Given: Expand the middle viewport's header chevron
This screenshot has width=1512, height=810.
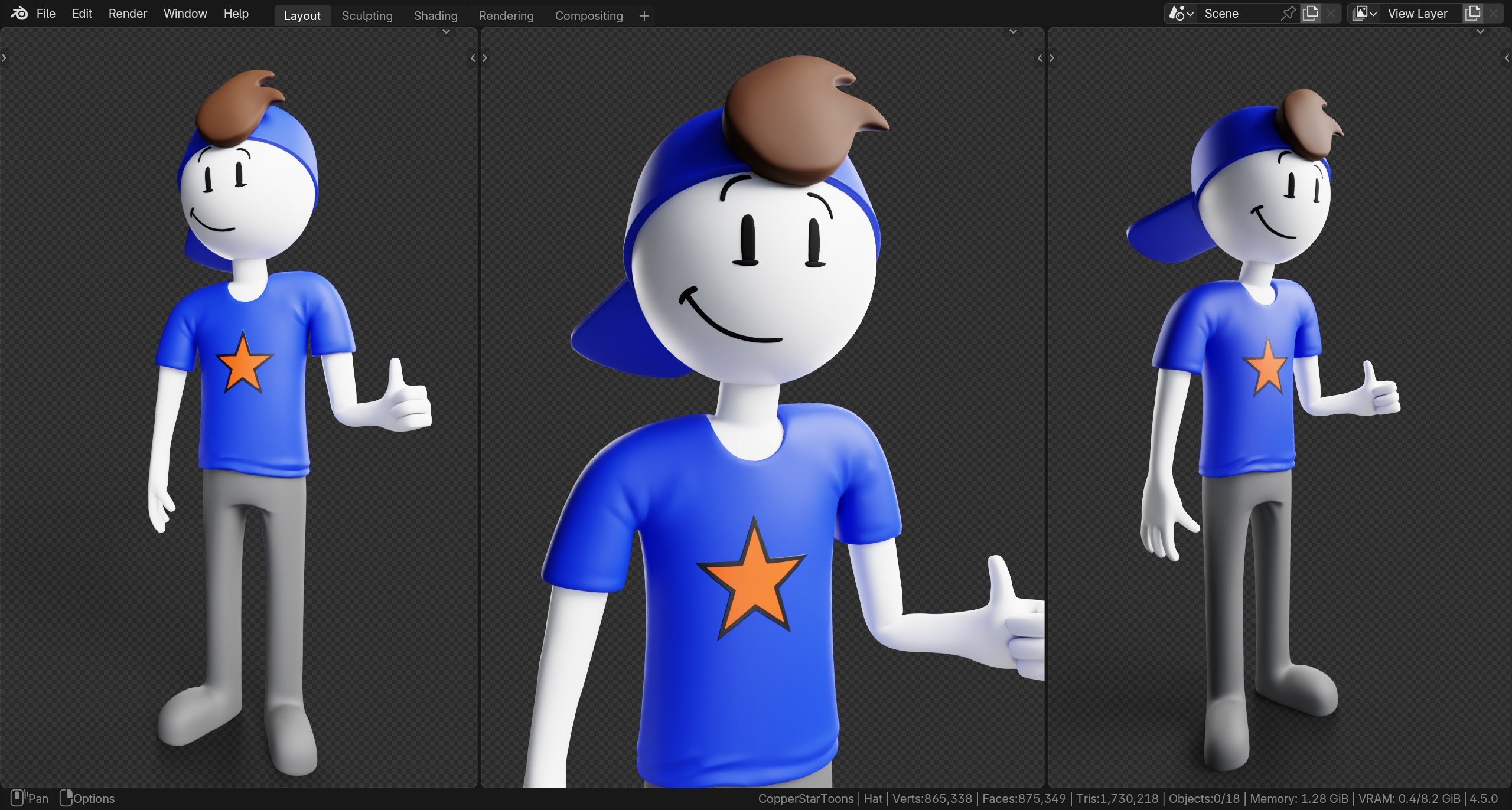Looking at the screenshot, I should point(1013,32).
